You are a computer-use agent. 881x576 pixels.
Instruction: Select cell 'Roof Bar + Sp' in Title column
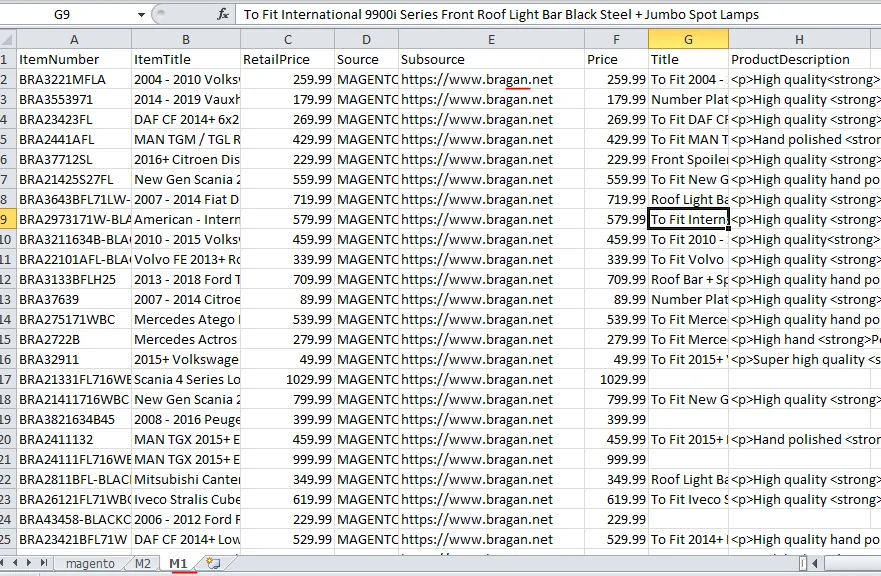click(688, 279)
